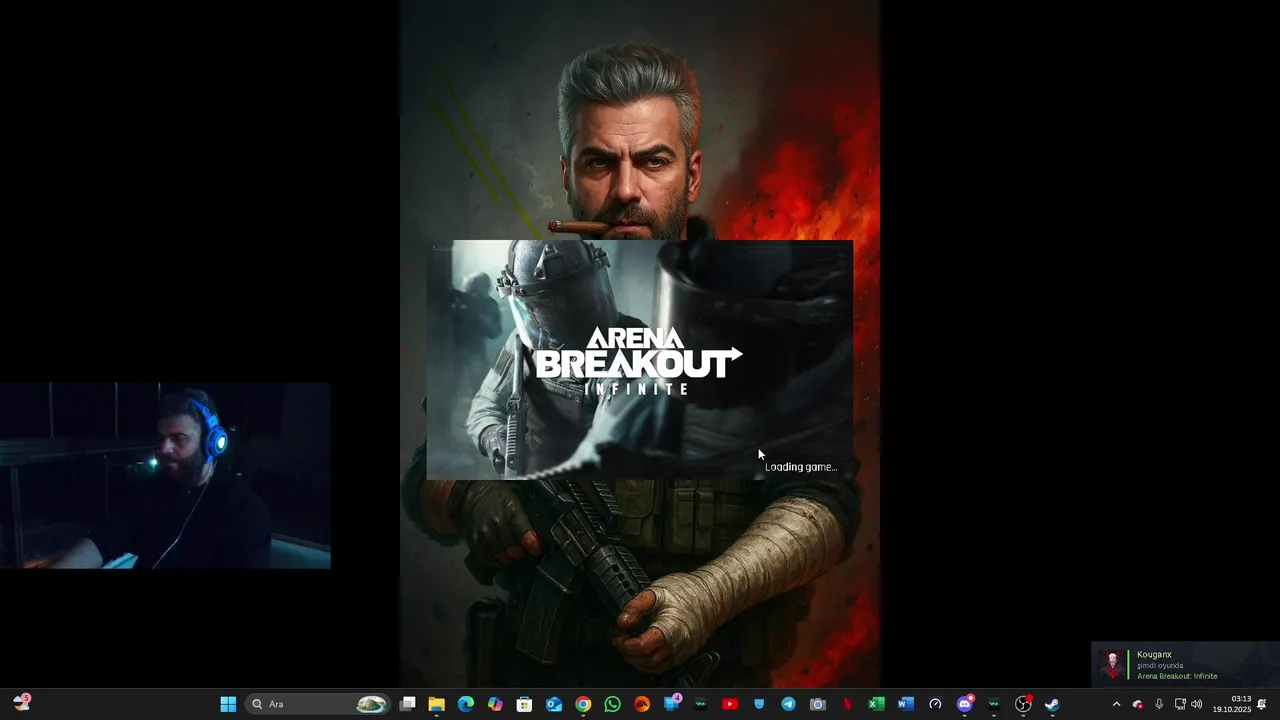Open the Windows Start menu
The image size is (1280, 720).
[x=228, y=704]
